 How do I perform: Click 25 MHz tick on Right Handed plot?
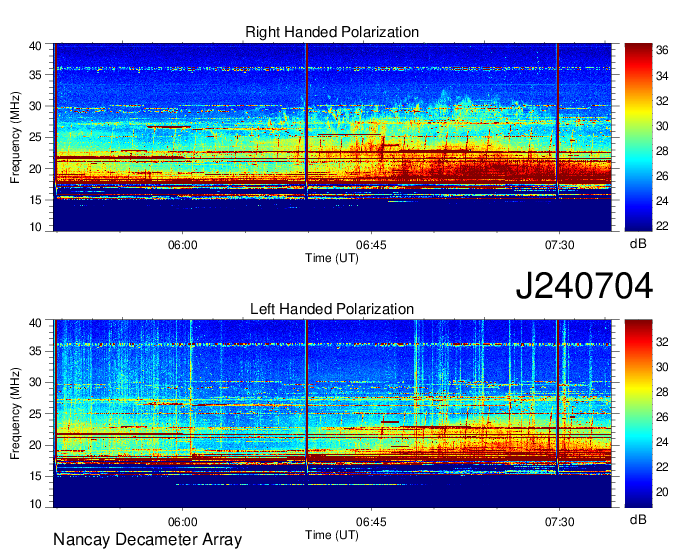click(36, 137)
